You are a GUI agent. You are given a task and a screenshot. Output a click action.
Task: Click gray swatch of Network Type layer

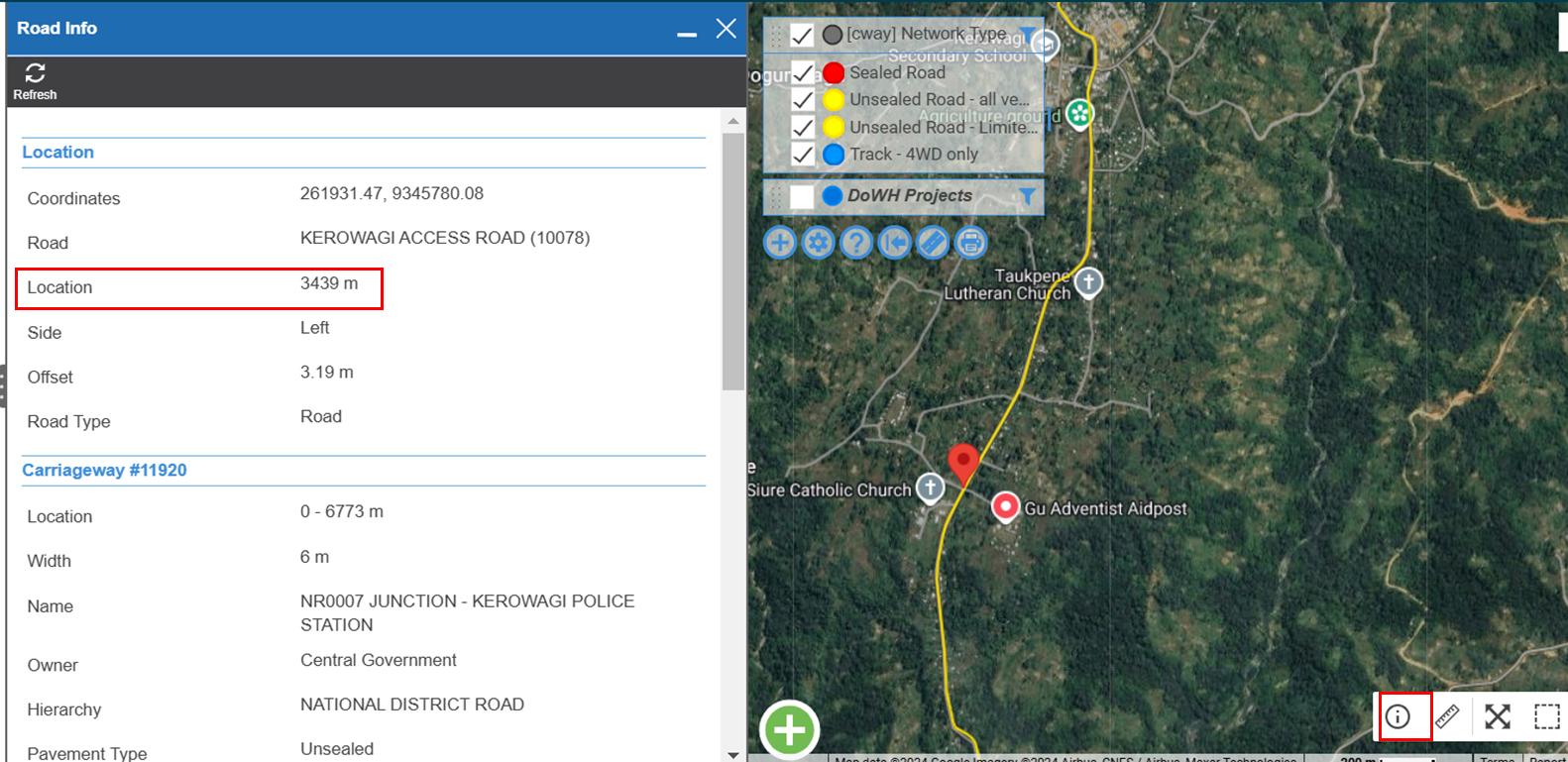(x=833, y=35)
